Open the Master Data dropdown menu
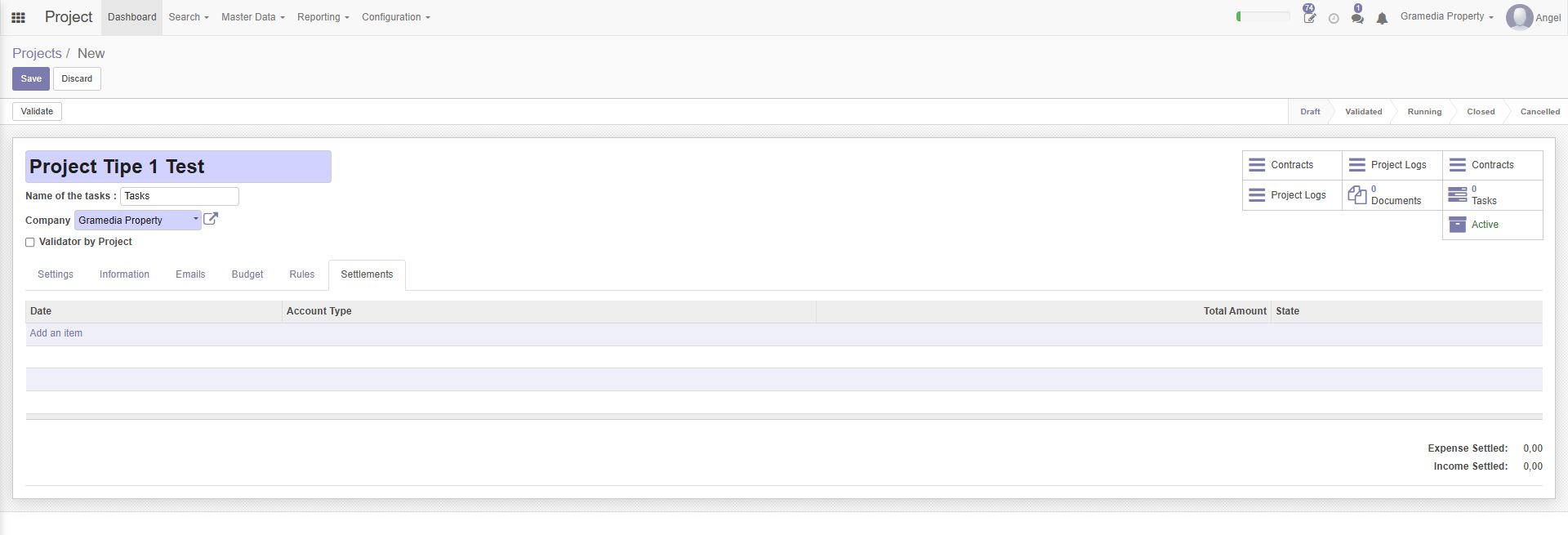The width and height of the screenshot is (1568, 535). point(253,17)
